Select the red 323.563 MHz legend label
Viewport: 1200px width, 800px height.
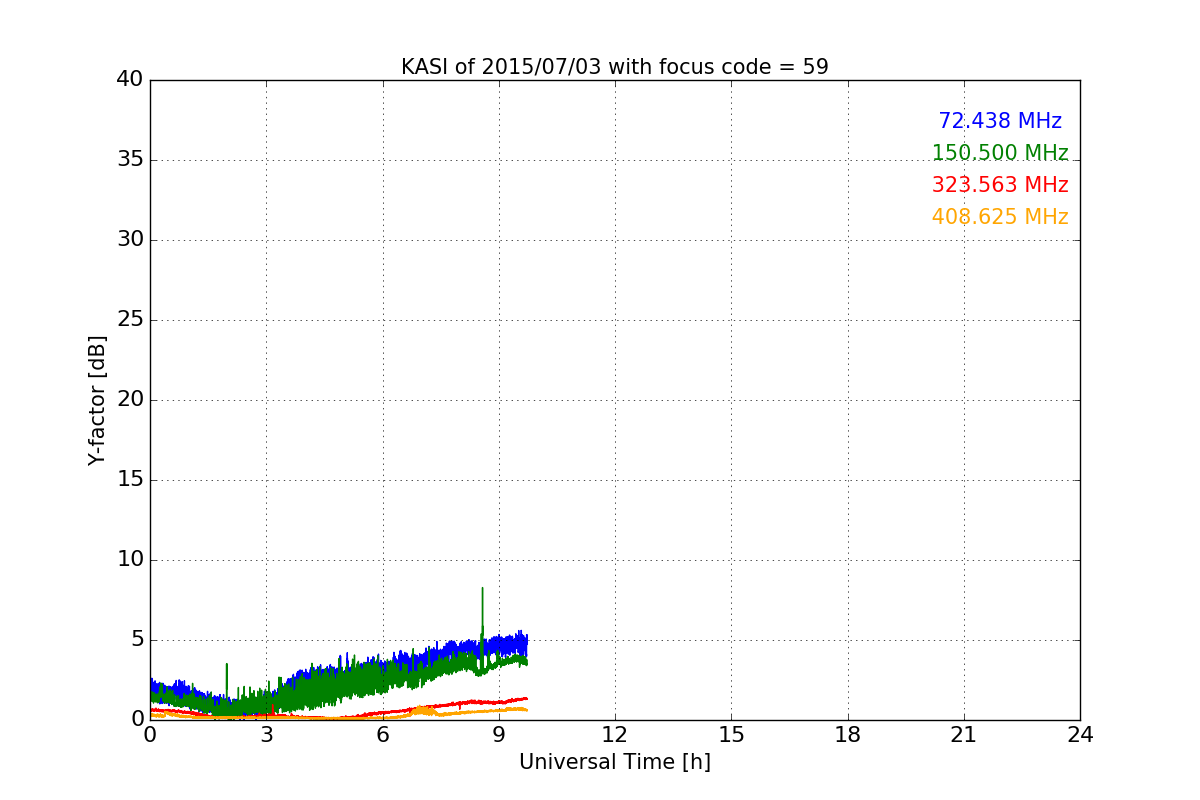tap(1000, 185)
